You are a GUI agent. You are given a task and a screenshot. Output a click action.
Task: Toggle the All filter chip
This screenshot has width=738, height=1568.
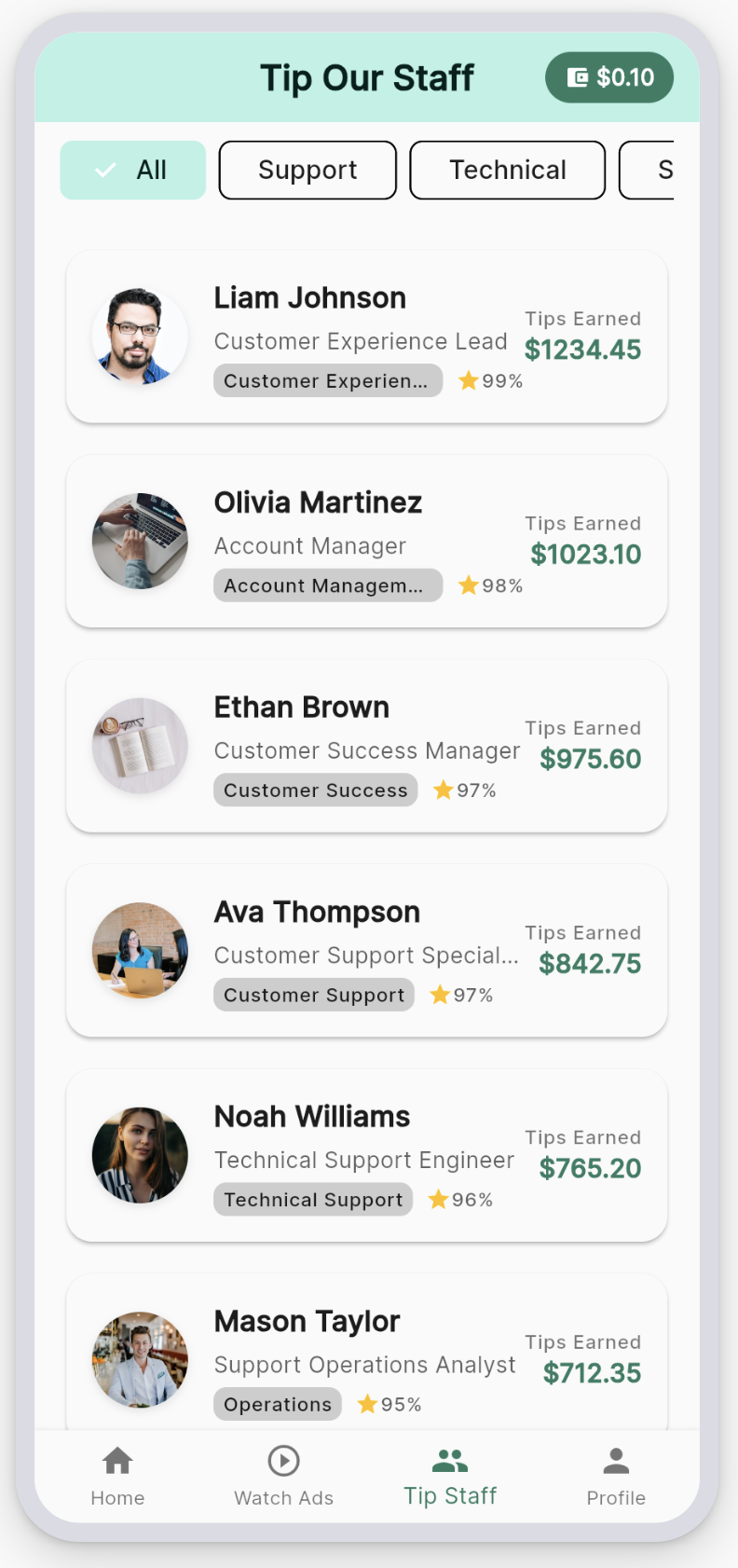(133, 170)
